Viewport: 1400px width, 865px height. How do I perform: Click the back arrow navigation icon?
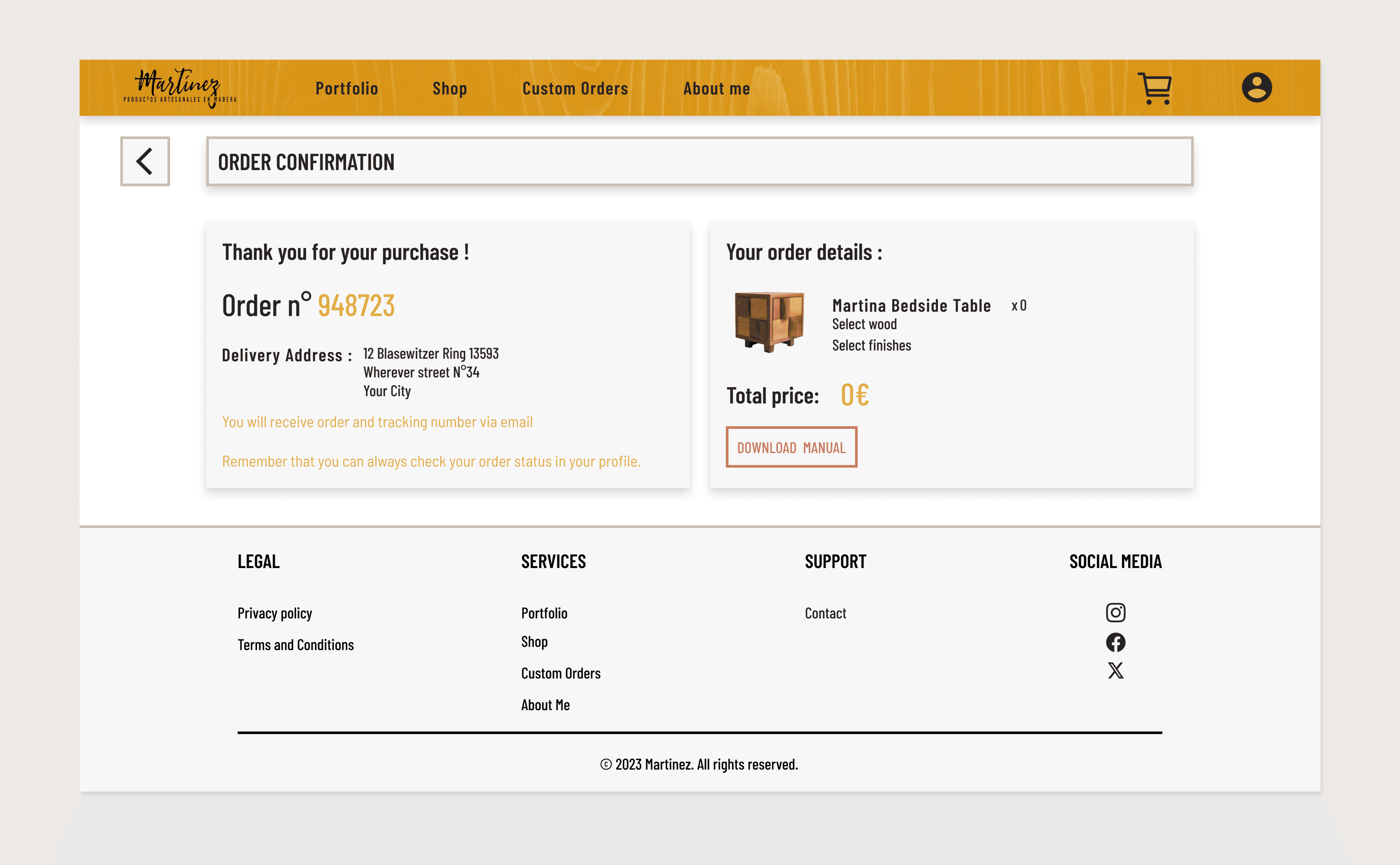(144, 161)
